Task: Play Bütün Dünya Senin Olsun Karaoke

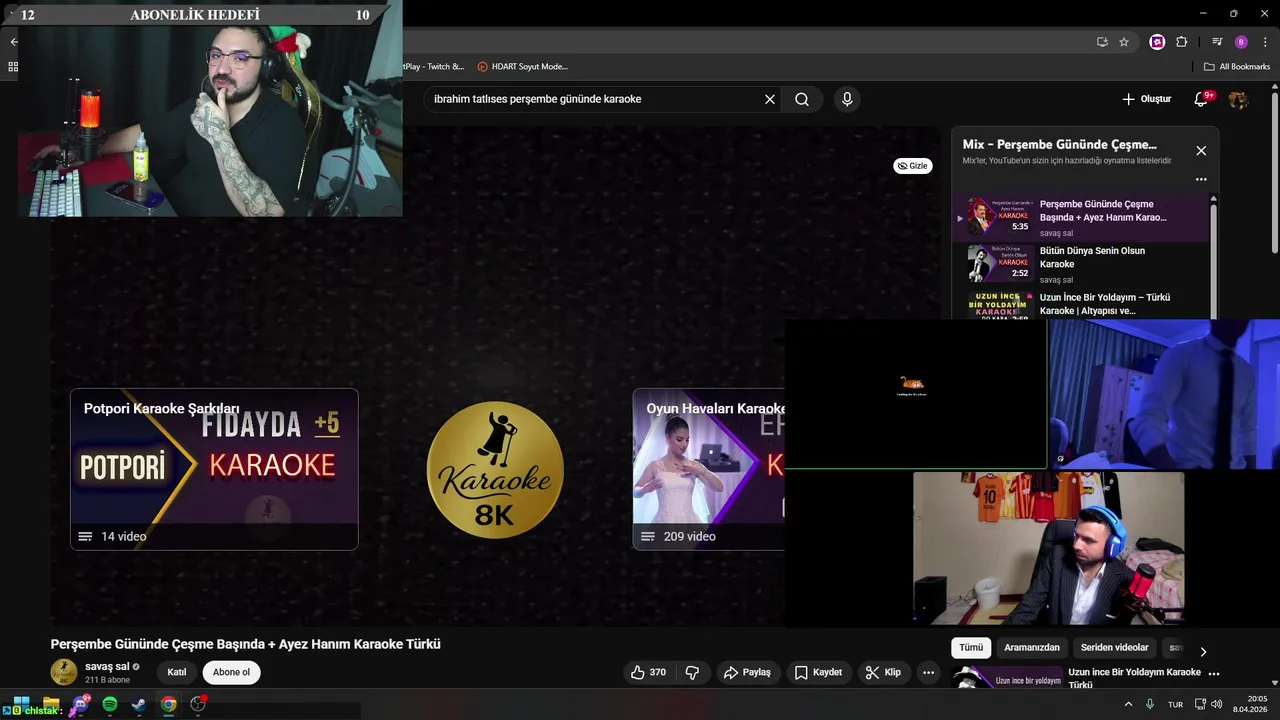Action: 1080,264
